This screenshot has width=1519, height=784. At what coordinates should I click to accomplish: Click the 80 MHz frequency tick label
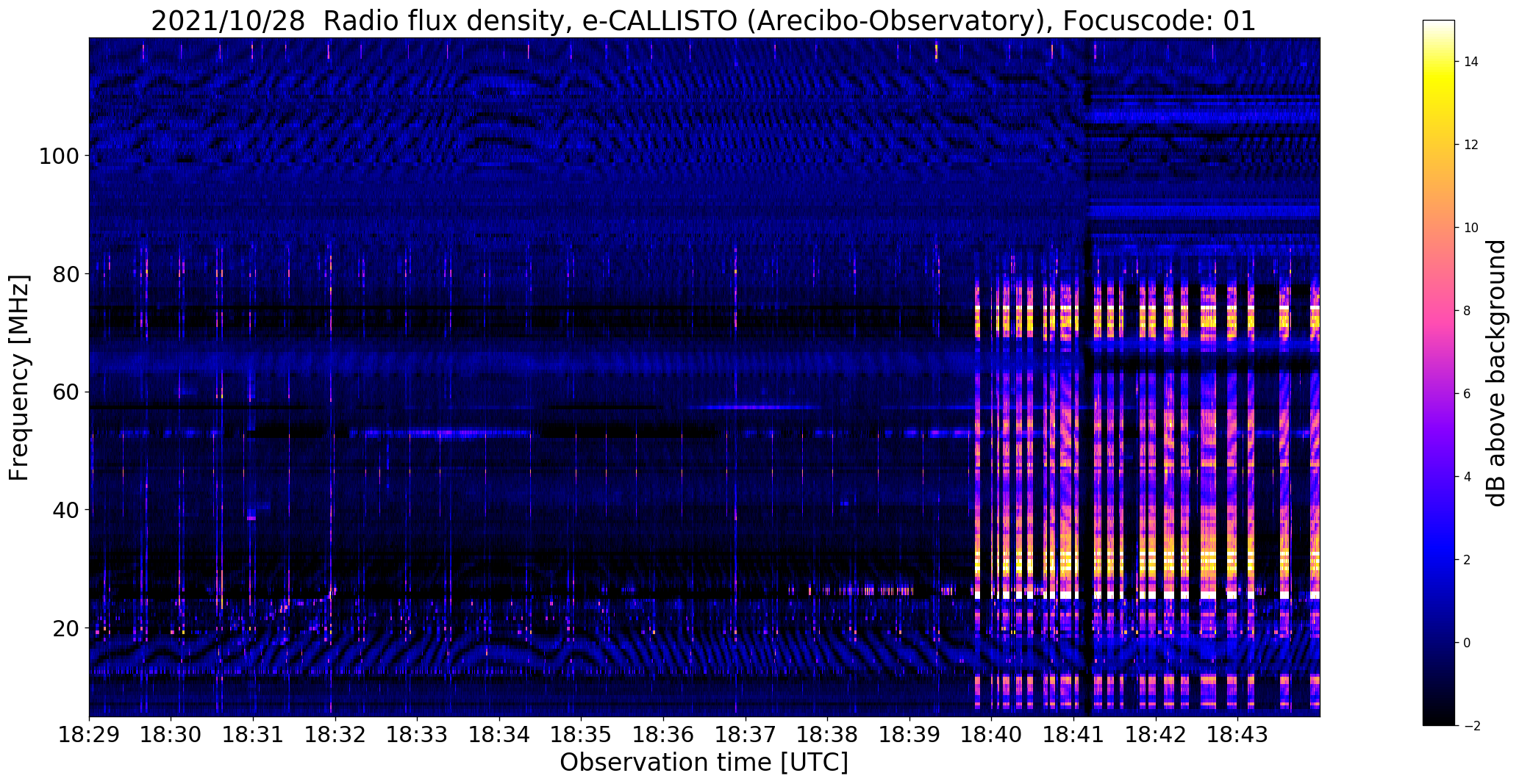click(65, 274)
